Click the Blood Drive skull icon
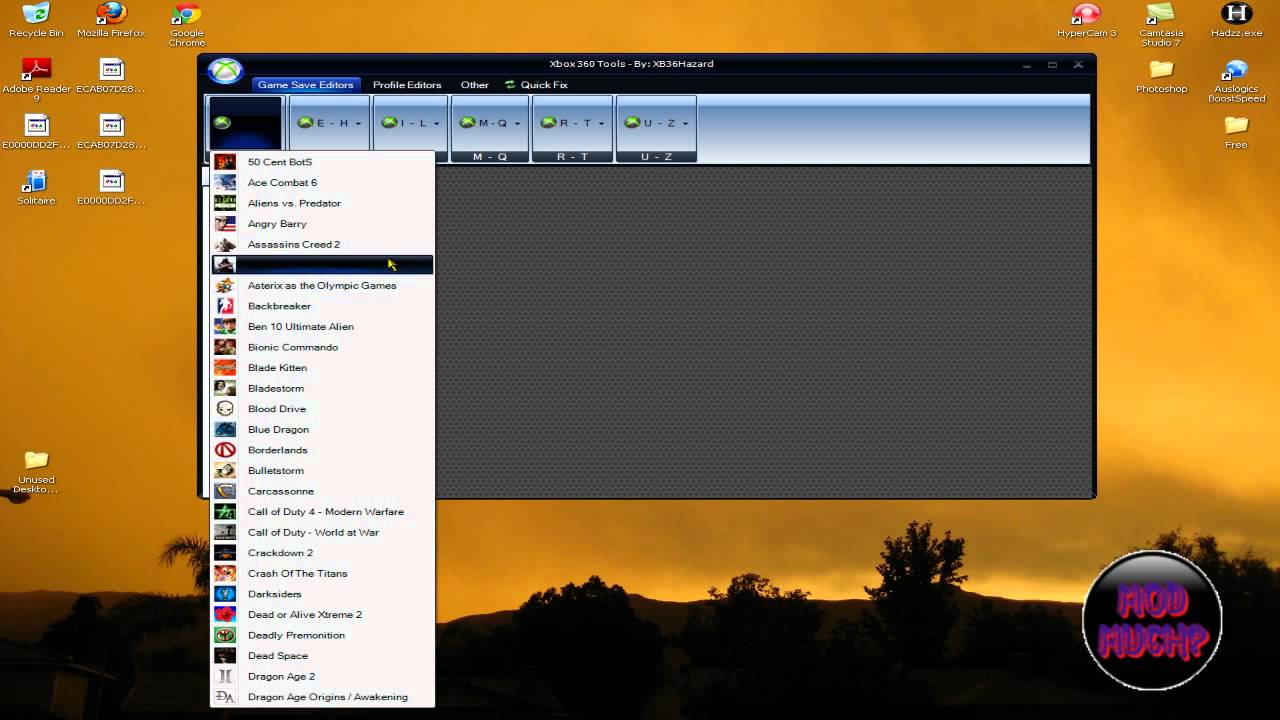The width and height of the screenshot is (1280, 720). (x=225, y=409)
